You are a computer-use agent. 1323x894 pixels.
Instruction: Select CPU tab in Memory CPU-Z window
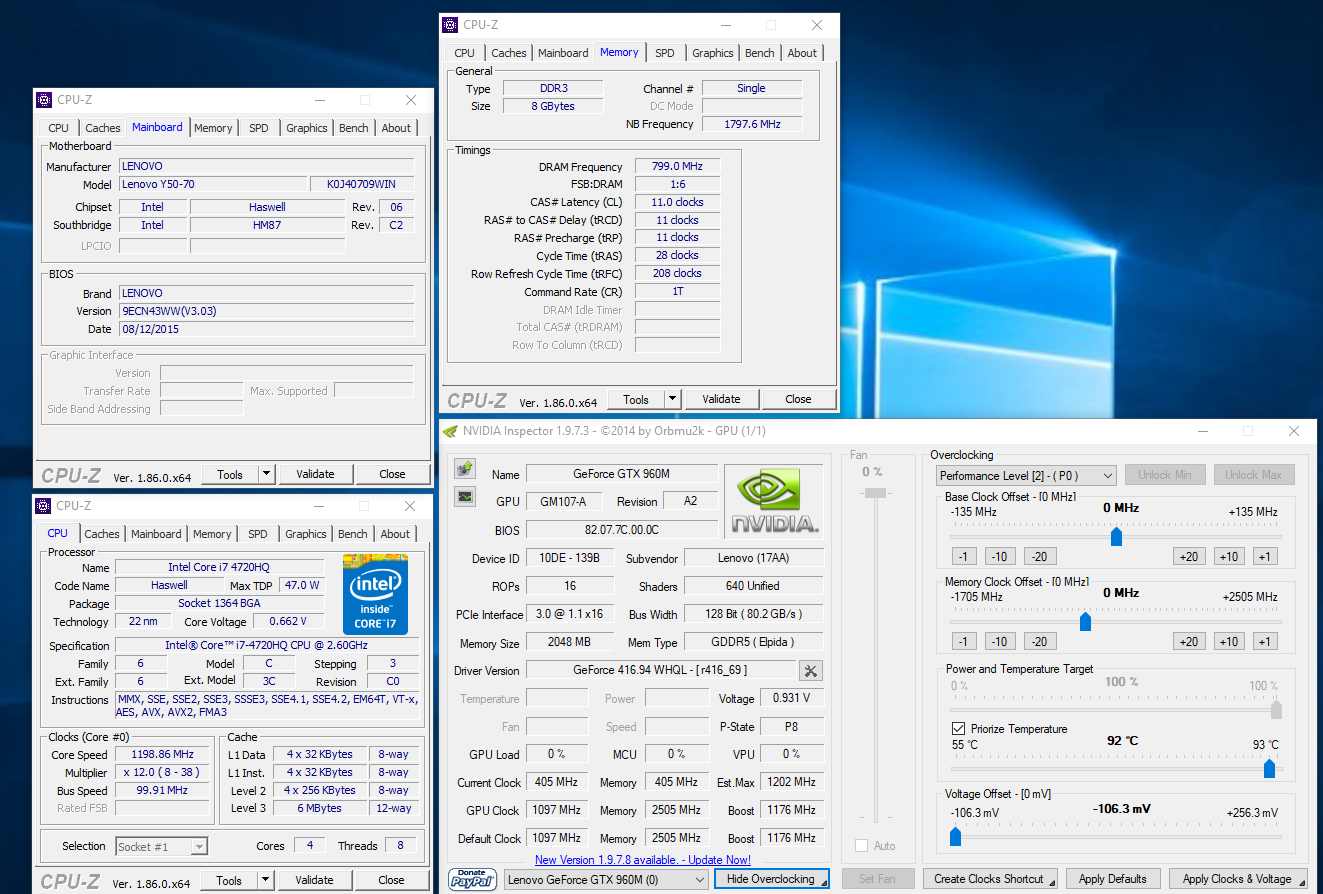pos(465,53)
